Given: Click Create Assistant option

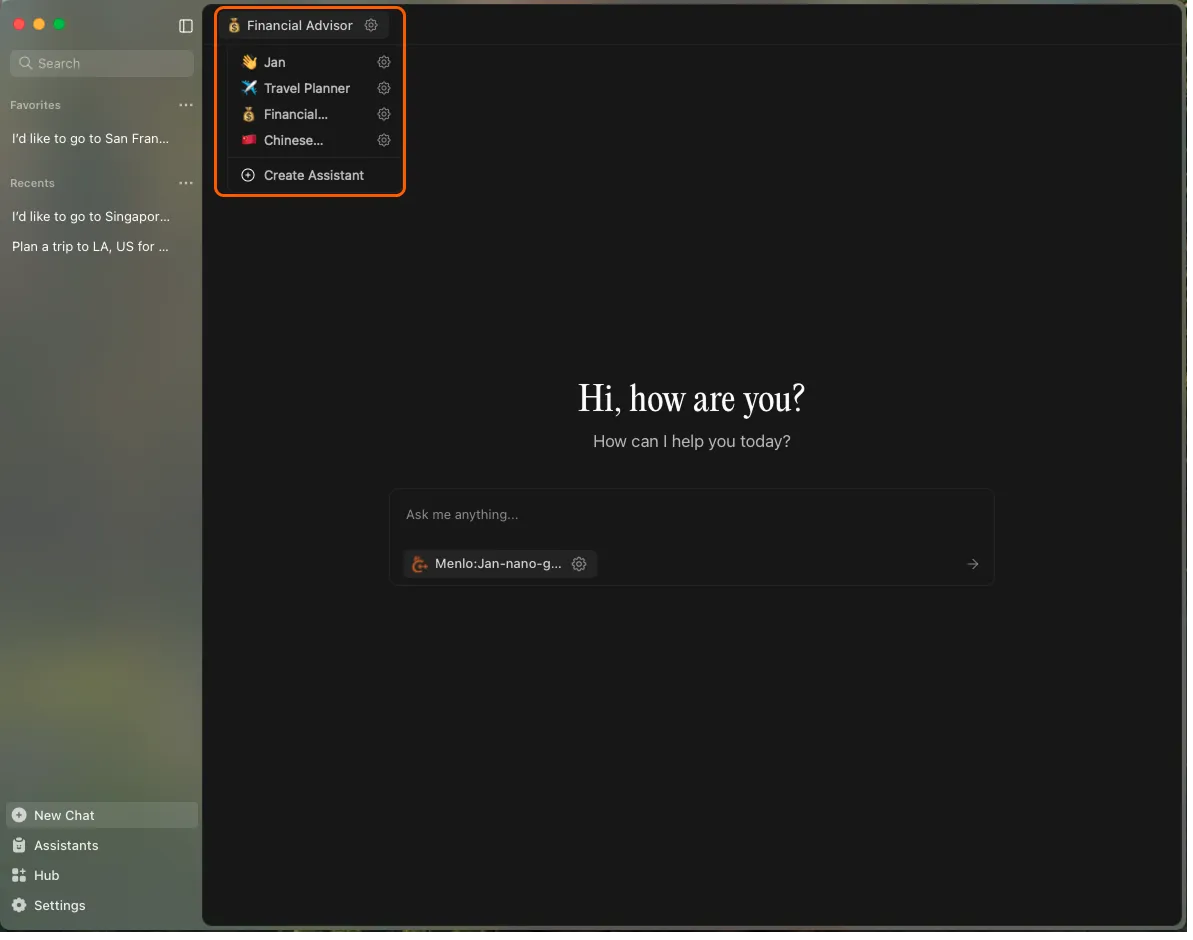Looking at the screenshot, I should (313, 175).
